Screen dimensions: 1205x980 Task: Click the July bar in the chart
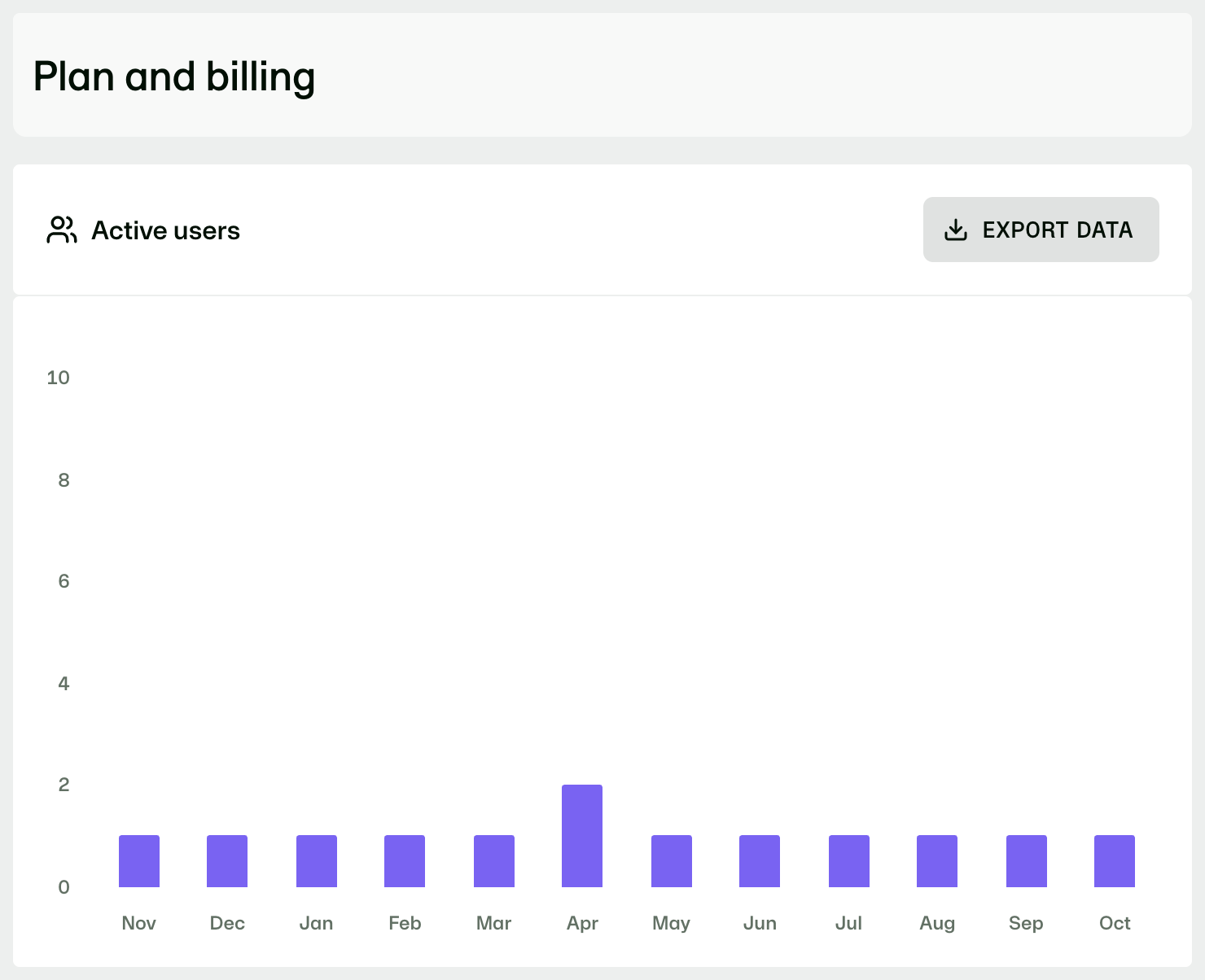pyautogui.click(x=849, y=861)
